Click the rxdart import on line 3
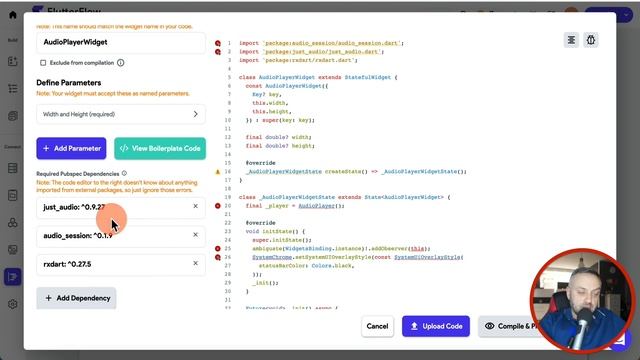This screenshot has height=360, width=640. (298, 60)
